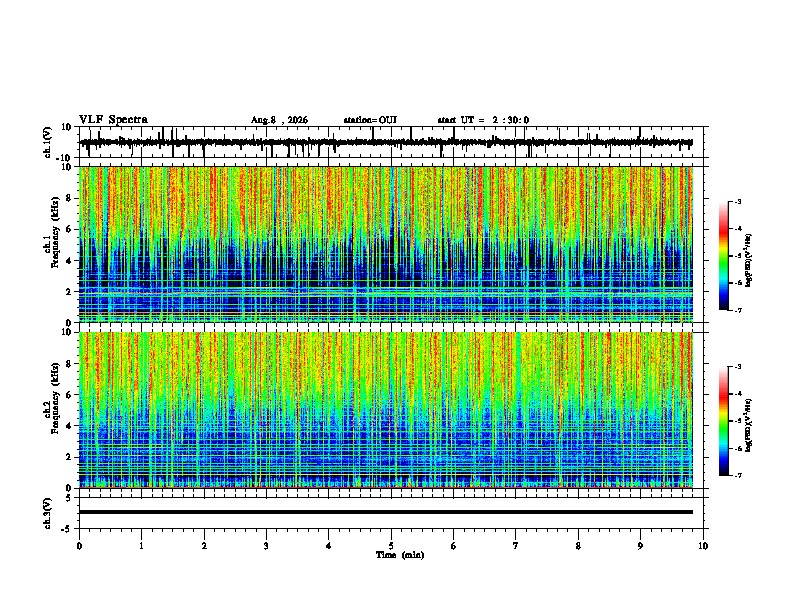792x612 pixels.
Task: Click the ch.1 frequency spectrogram panel
Action: coord(386,244)
